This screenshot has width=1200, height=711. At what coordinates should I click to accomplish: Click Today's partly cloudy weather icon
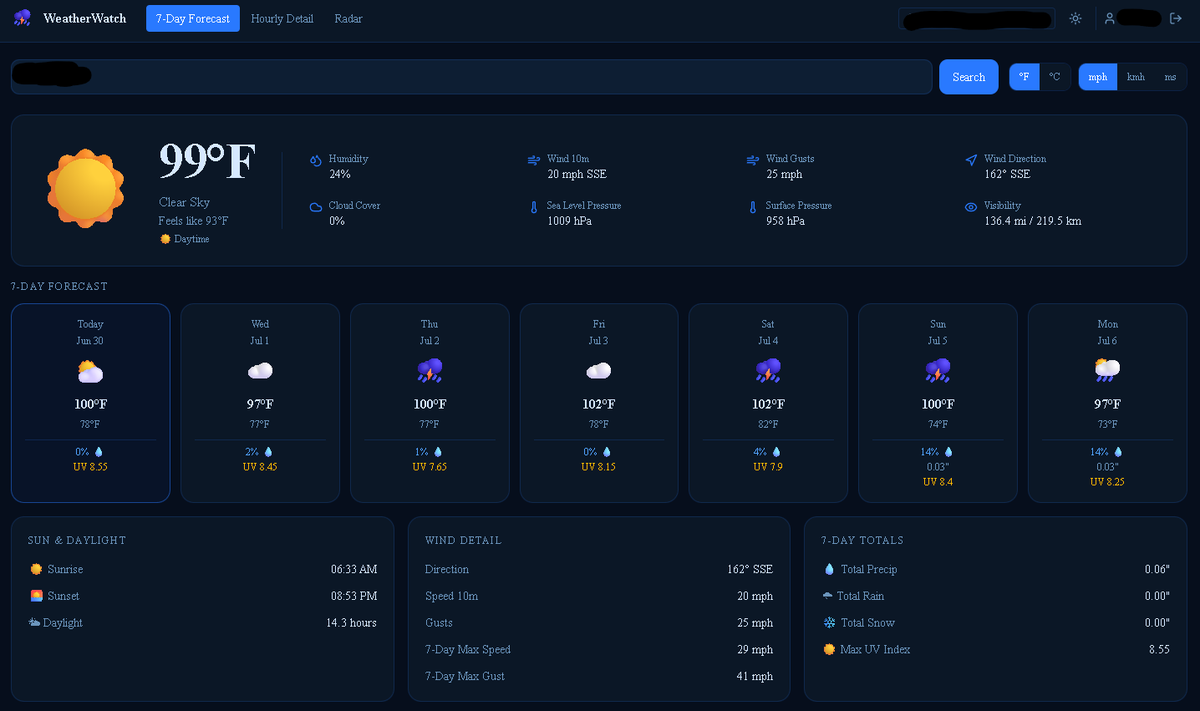90,372
